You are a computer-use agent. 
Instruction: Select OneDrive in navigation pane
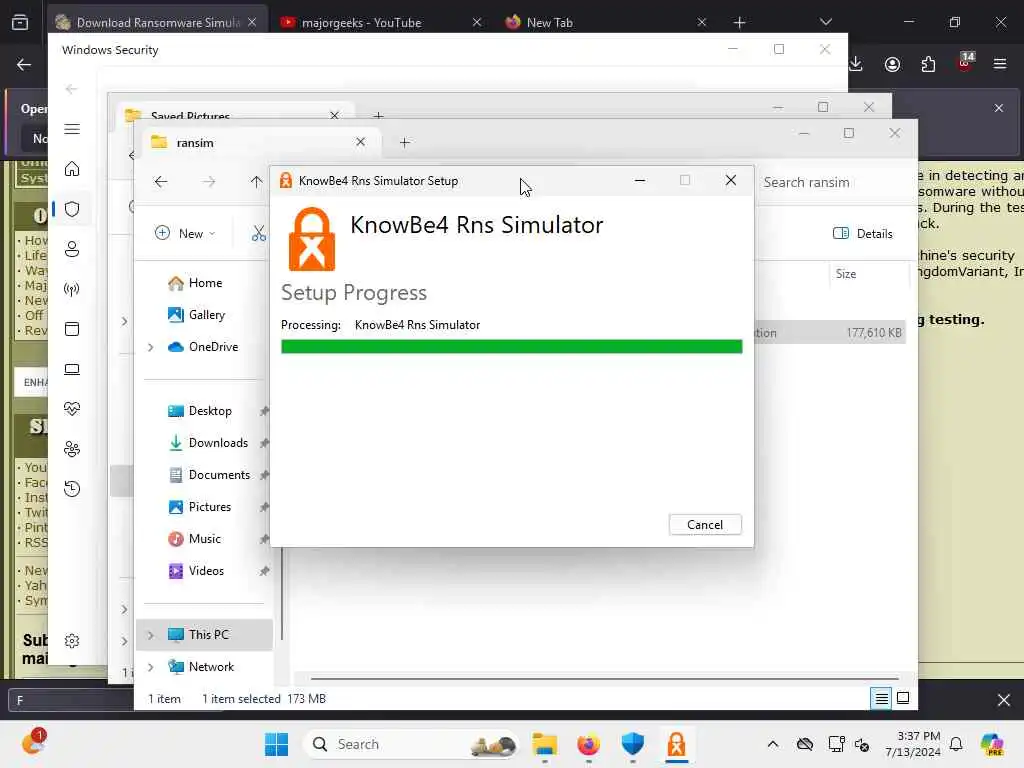pos(202,347)
